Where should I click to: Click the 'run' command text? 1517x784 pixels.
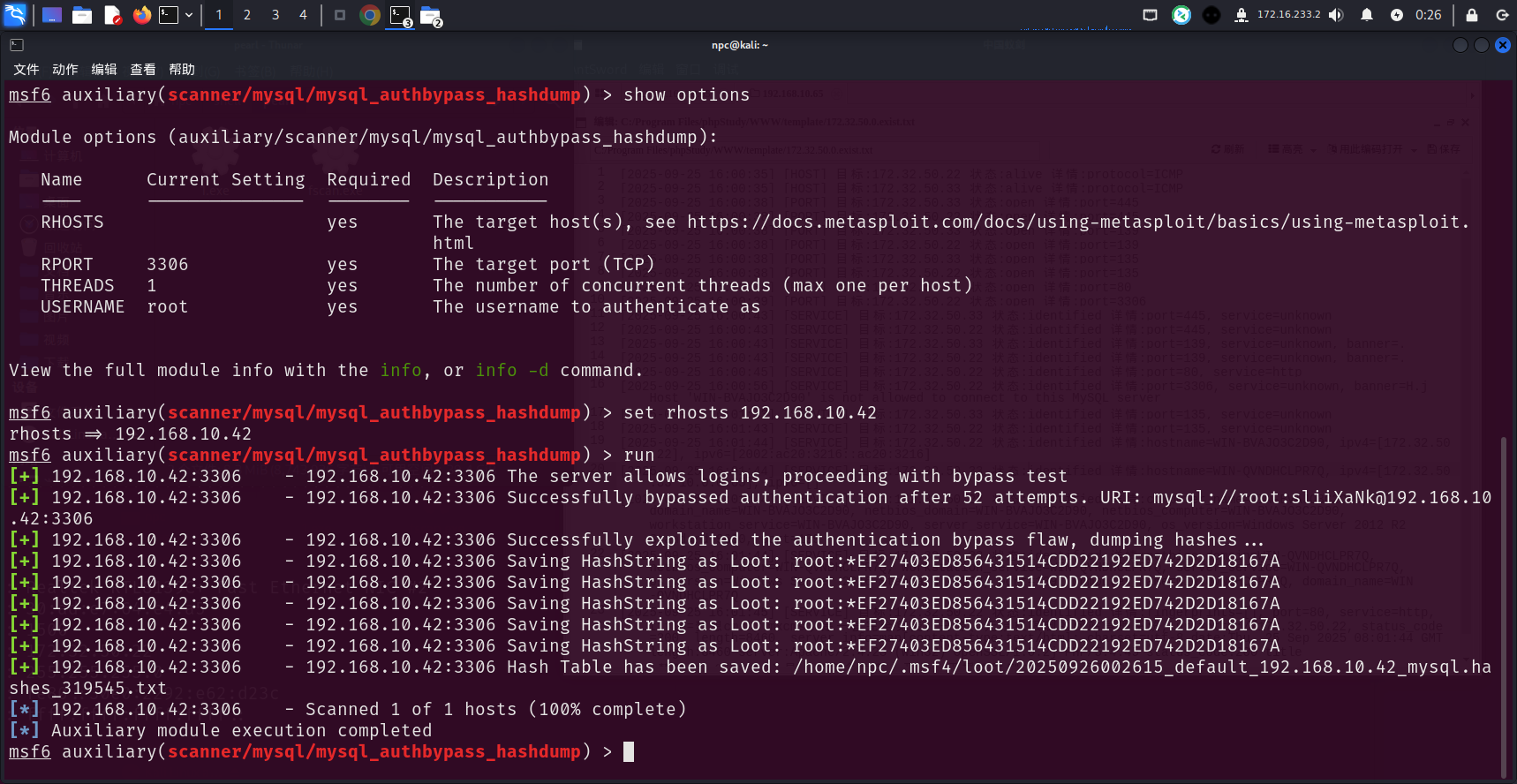point(639,456)
